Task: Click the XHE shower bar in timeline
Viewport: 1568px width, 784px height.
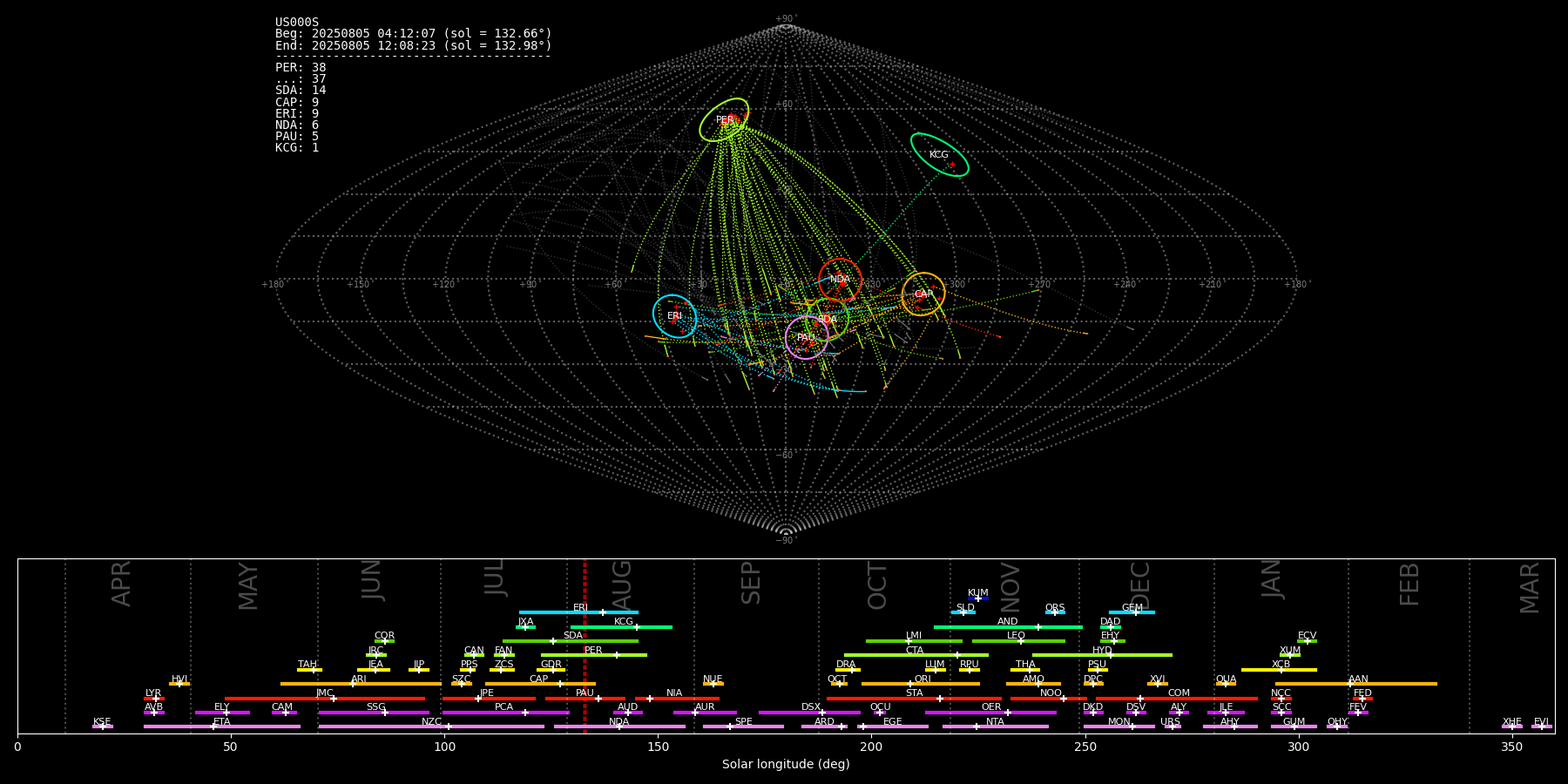Action: tap(1512, 727)
